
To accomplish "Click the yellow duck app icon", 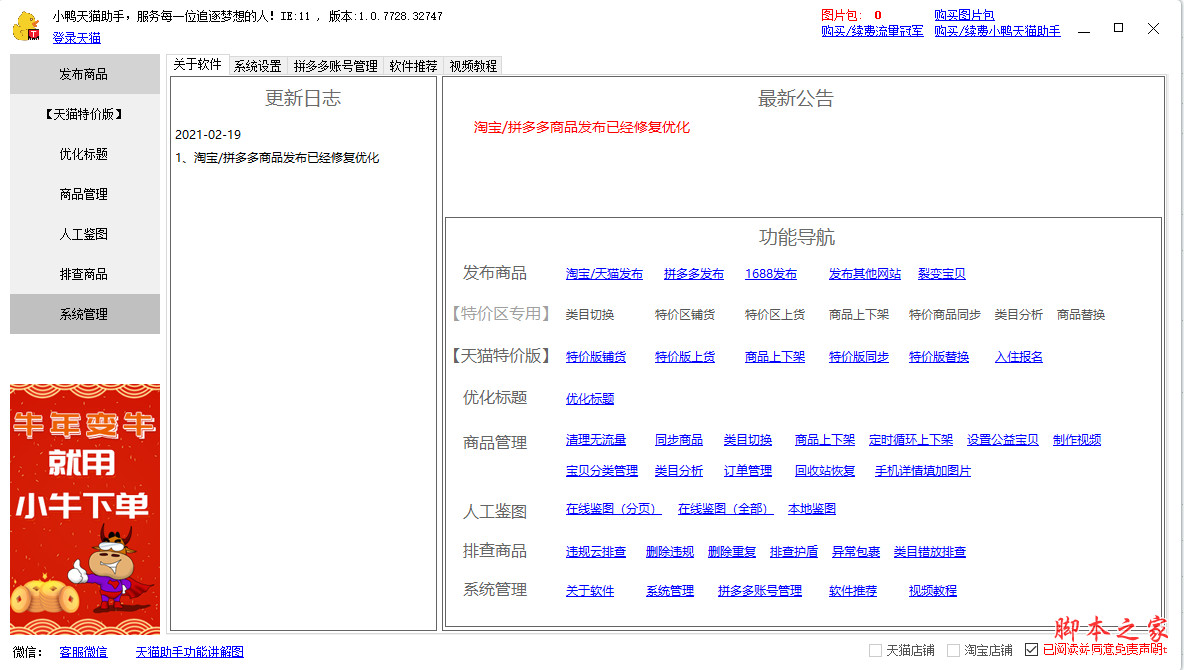I will pyautogui.click(x=25, y=26).
